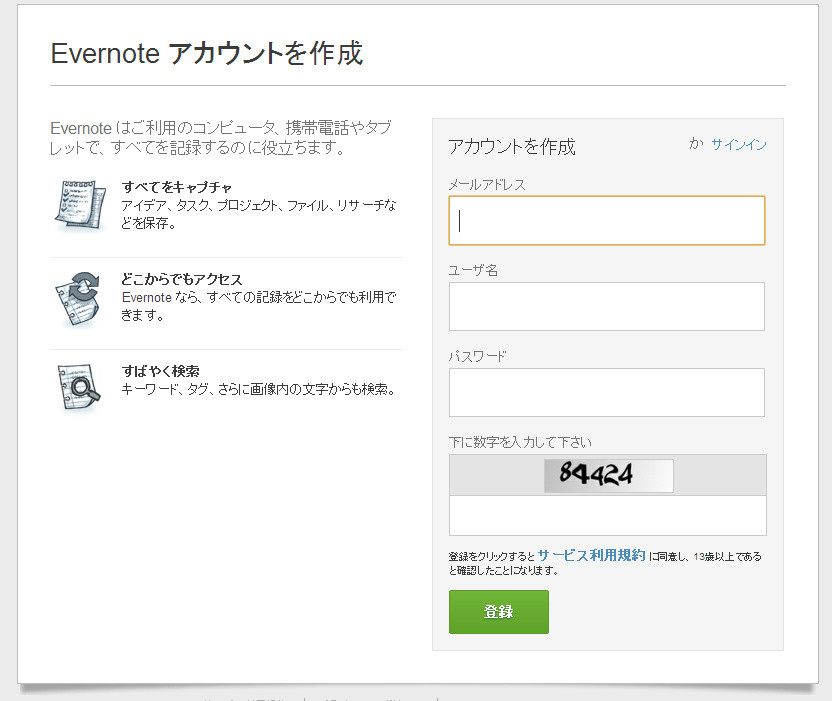832x701 pixels.
Task: Select the すべてをキャプチャ feature heading
Action: 177,187
